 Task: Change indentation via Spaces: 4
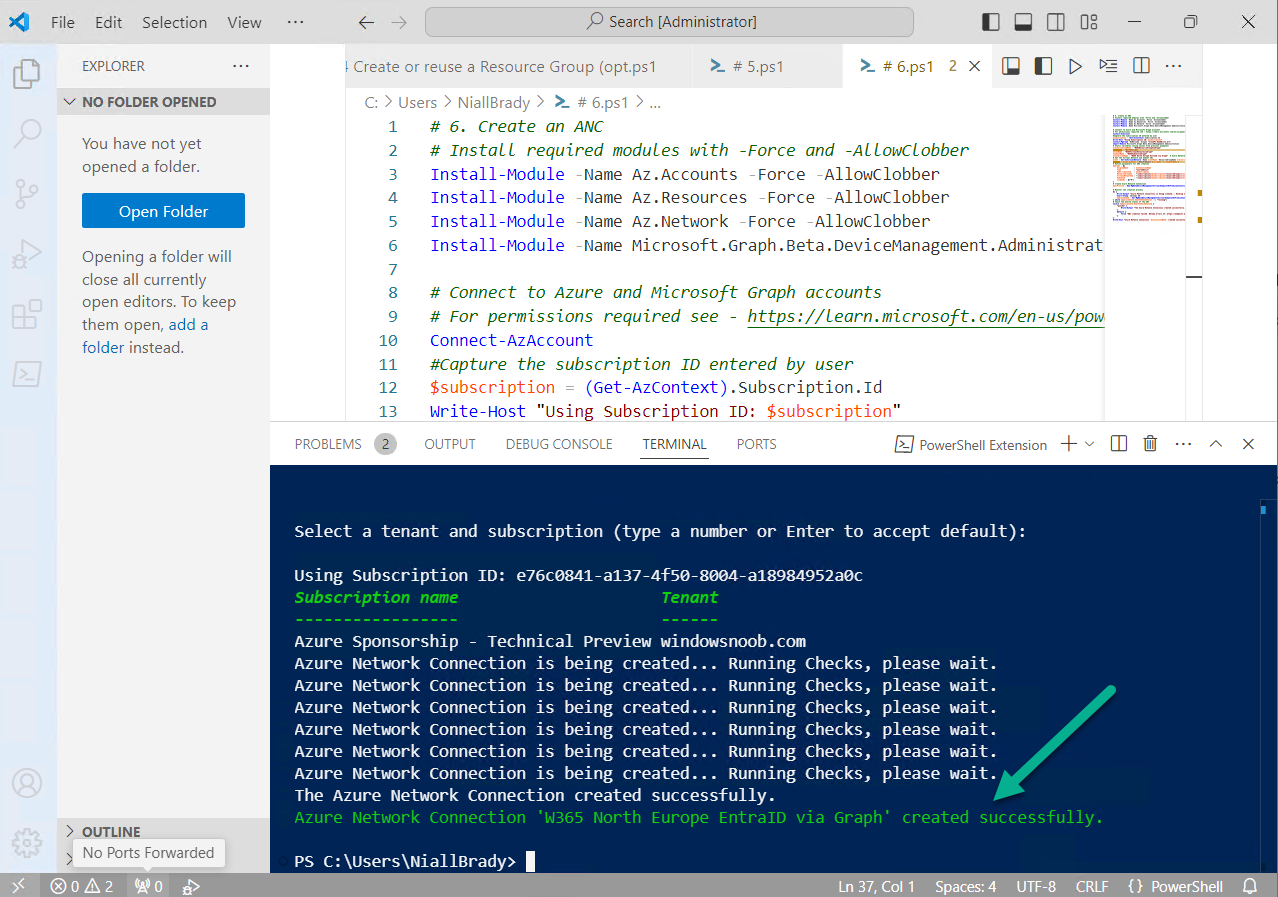tap(965, 886)
